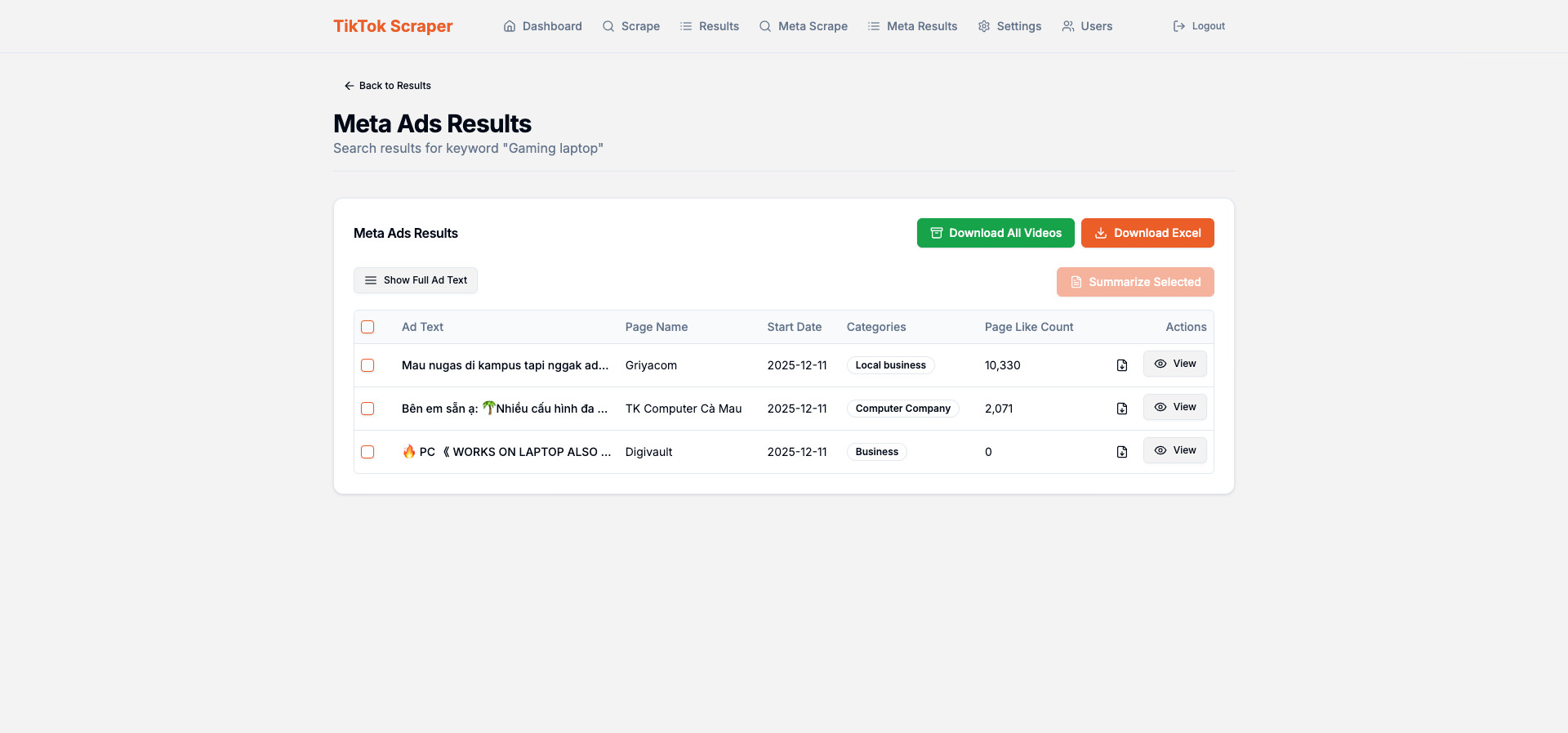
Task: Expand ad text with Show Full Ad Text
Action: coord(416,280)
